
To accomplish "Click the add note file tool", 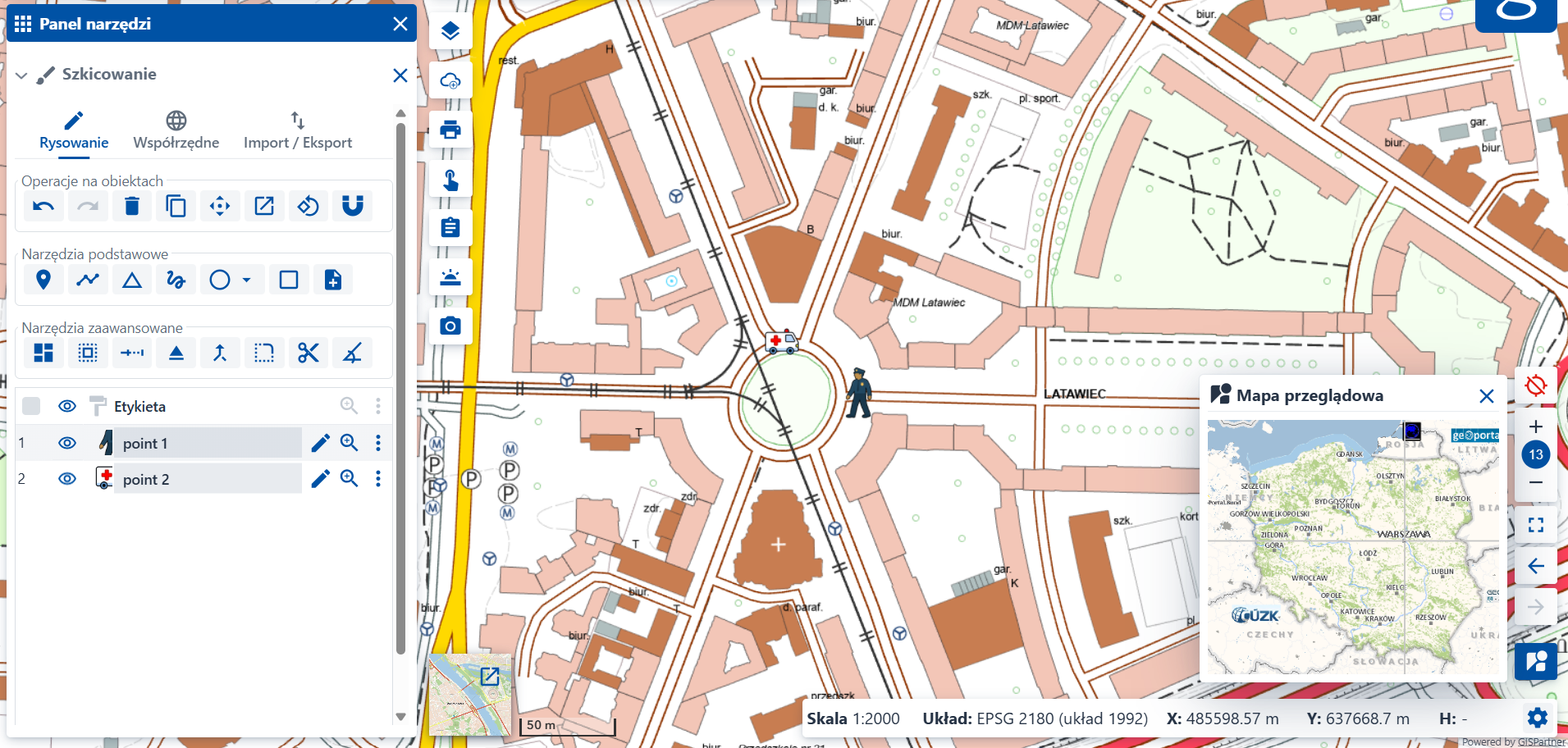I will [333, 280].
